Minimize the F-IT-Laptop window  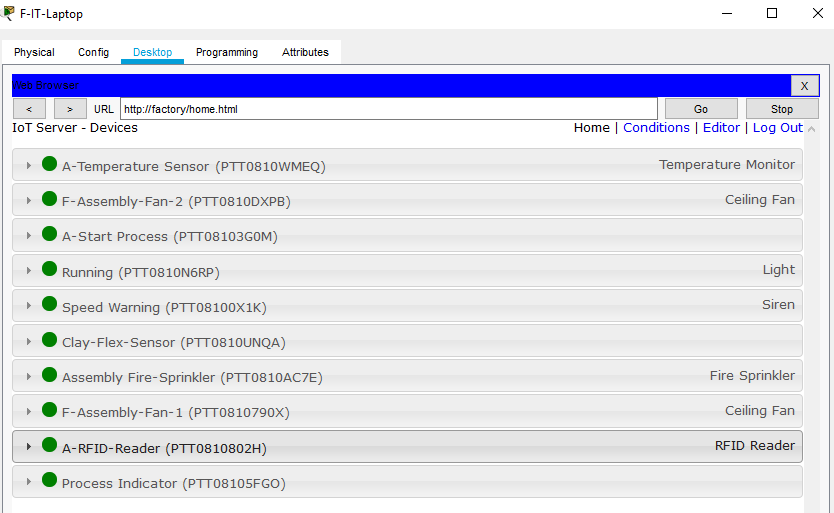(x=727, y=13)
